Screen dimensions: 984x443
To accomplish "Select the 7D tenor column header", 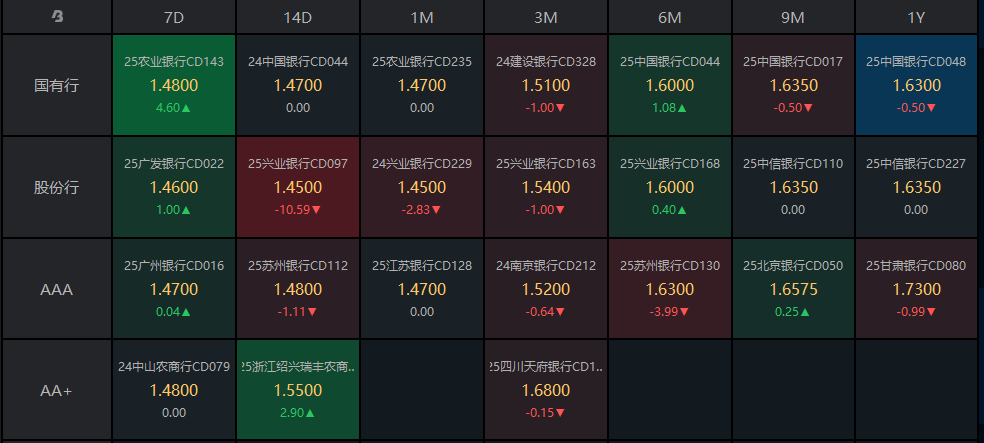I will click(174, 17).
